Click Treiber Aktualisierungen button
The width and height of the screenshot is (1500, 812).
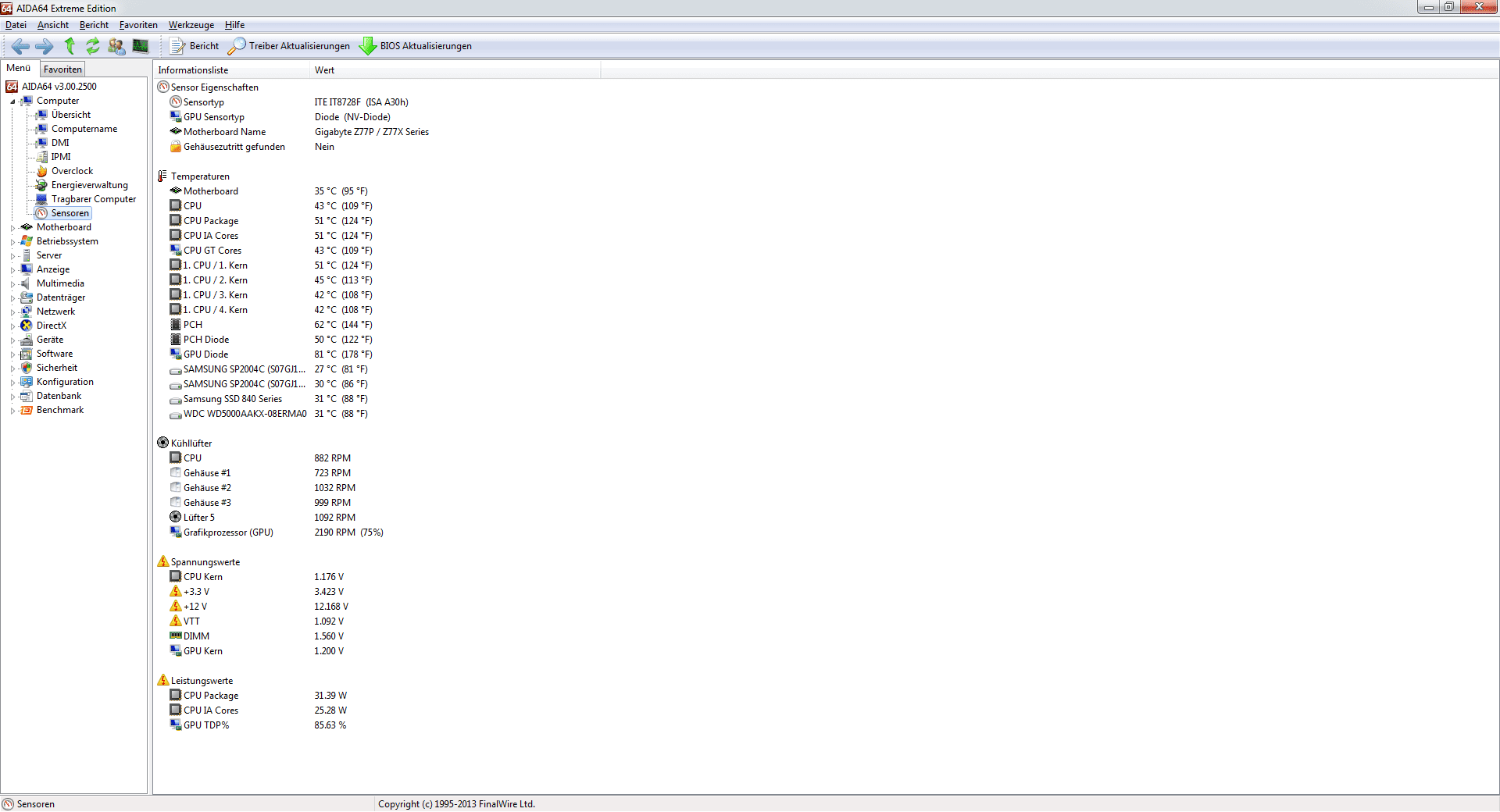pos(289,46)
